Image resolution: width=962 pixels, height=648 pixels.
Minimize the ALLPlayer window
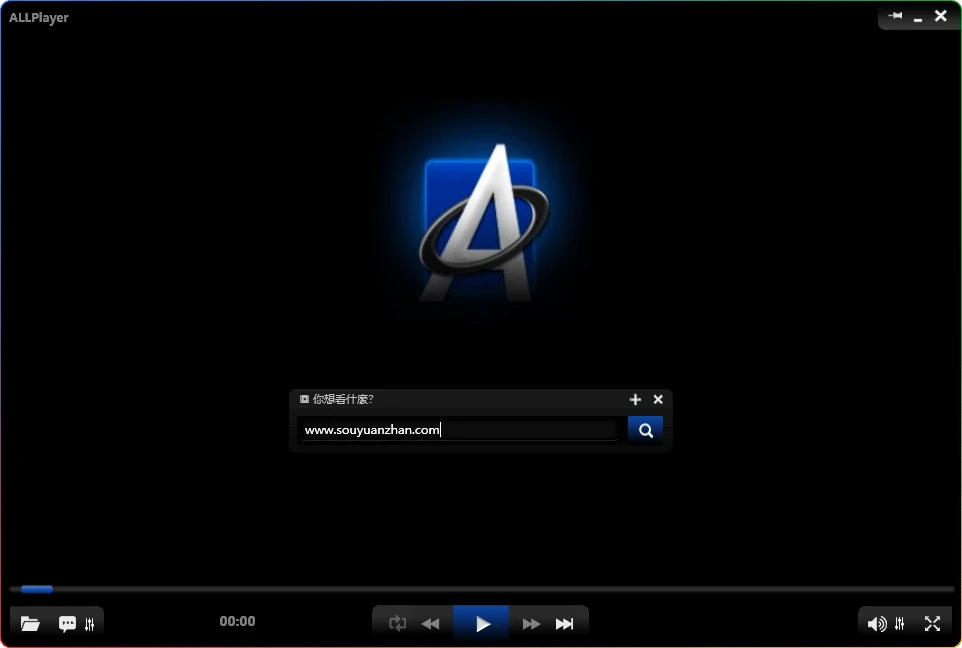point(918,18)
